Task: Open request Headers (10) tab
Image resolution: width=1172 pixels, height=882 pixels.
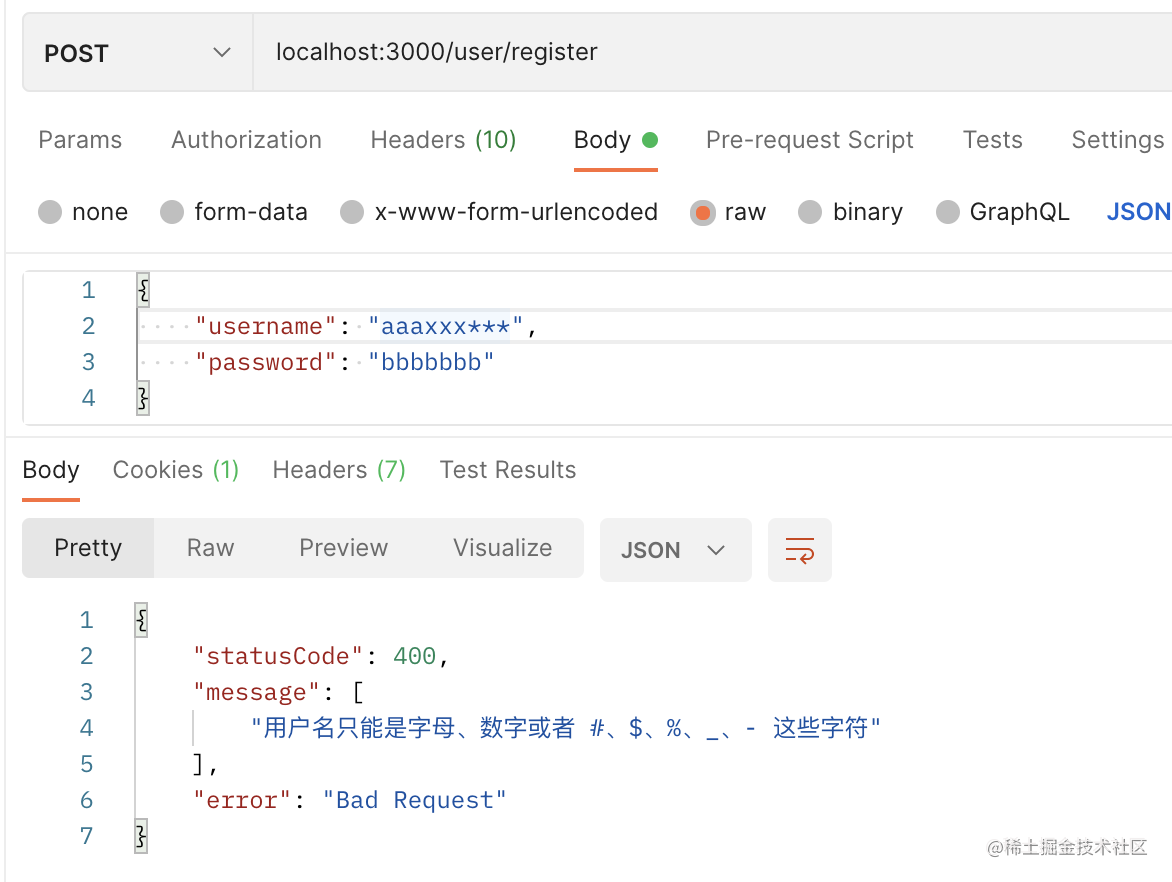Action: 443,140
